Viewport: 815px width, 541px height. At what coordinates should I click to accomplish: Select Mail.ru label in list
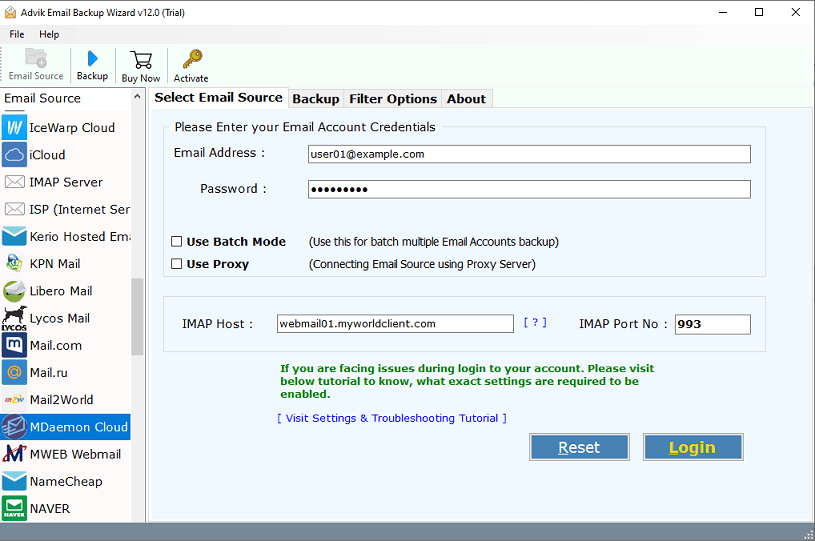click(x=48, y=373)
